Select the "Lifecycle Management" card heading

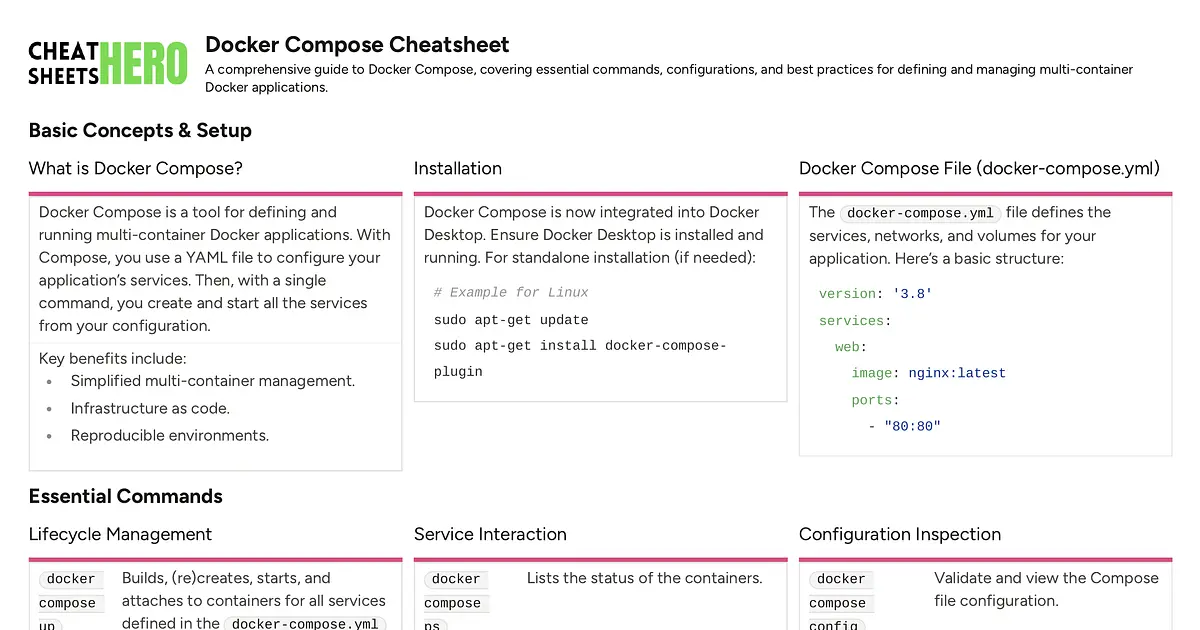[x=120, y=534]
